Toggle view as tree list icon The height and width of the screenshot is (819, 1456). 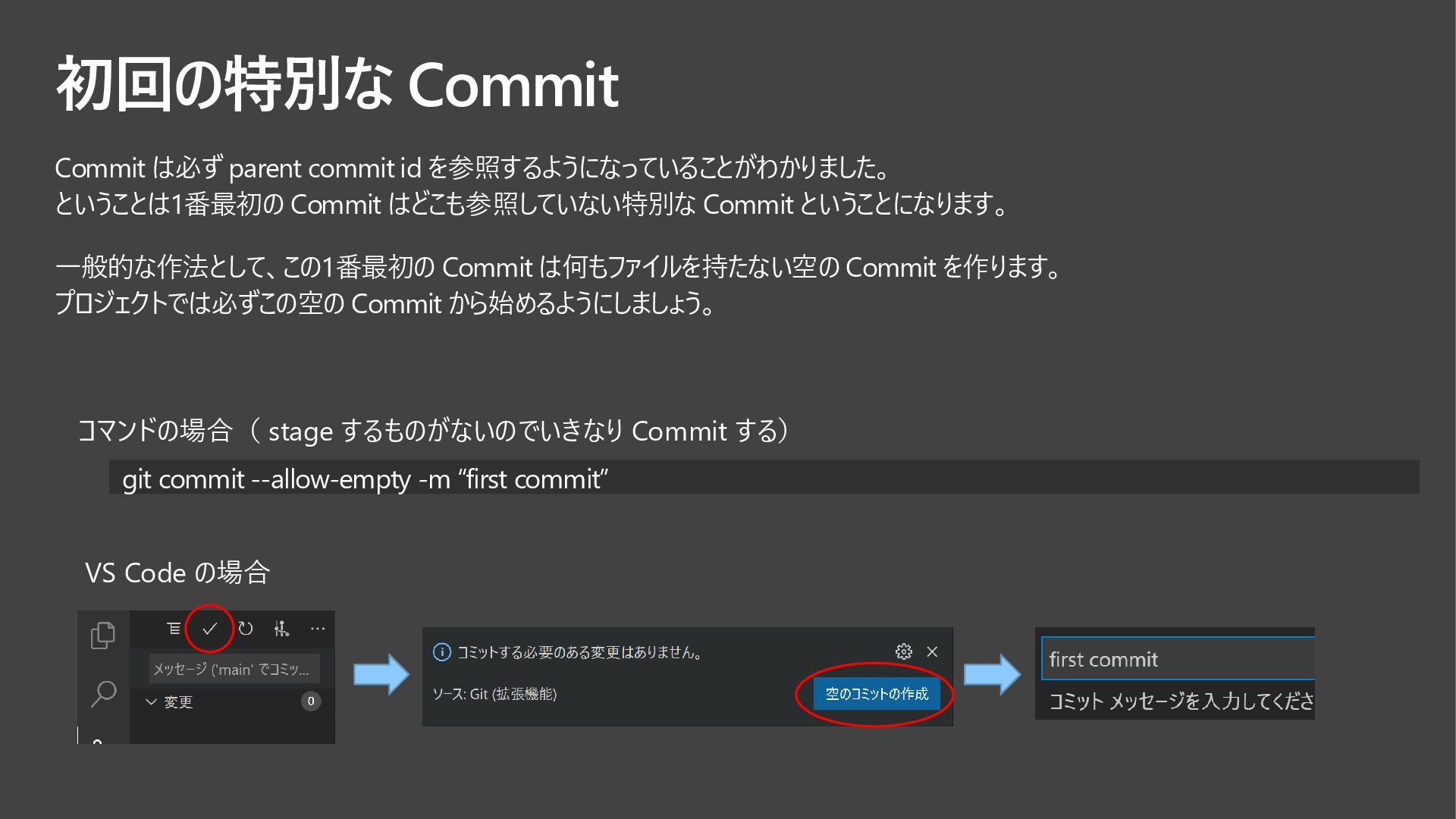[174, 629]
